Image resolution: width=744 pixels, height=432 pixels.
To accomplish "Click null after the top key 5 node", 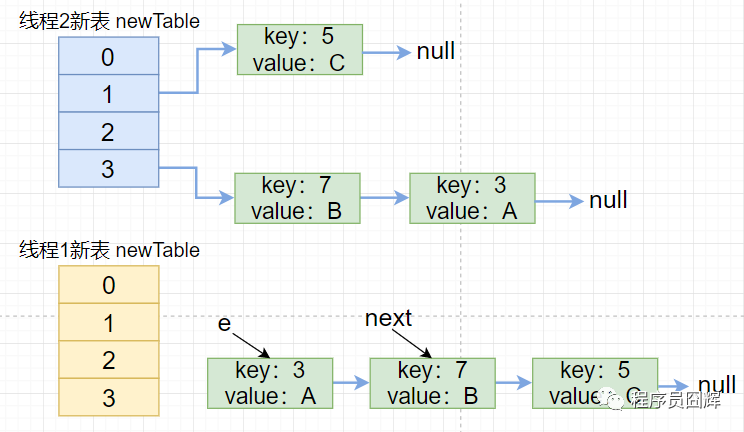I will point(436,51).
